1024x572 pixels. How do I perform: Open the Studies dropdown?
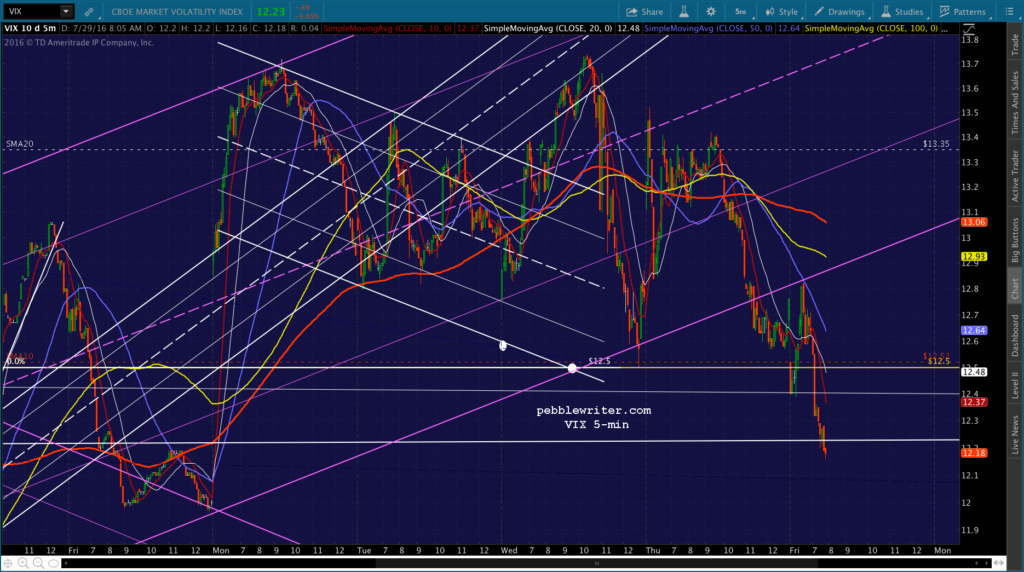pos(903,12)
